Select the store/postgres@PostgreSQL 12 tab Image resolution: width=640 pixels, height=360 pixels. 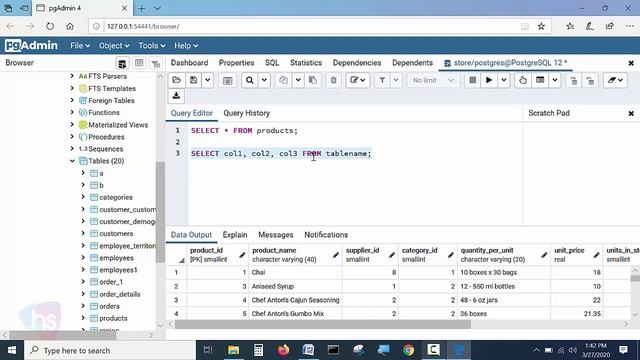click(x=505, y=63)
